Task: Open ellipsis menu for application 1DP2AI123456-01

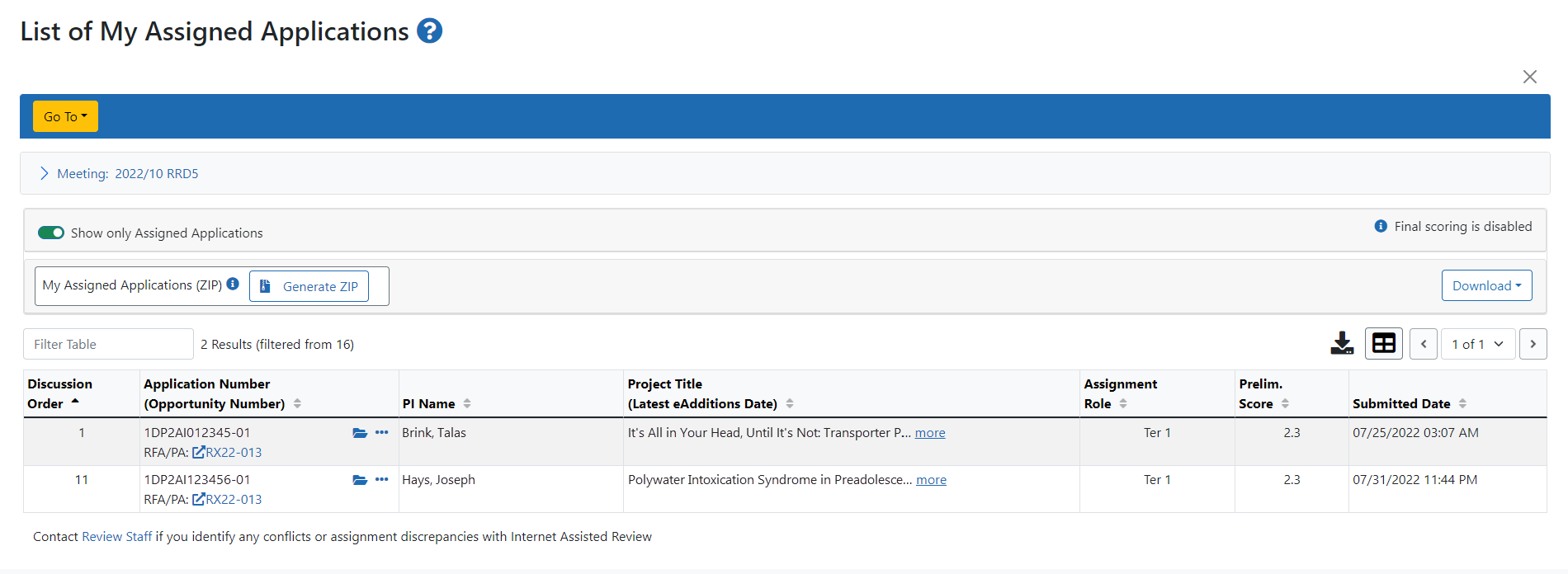Action: (381, 480)
